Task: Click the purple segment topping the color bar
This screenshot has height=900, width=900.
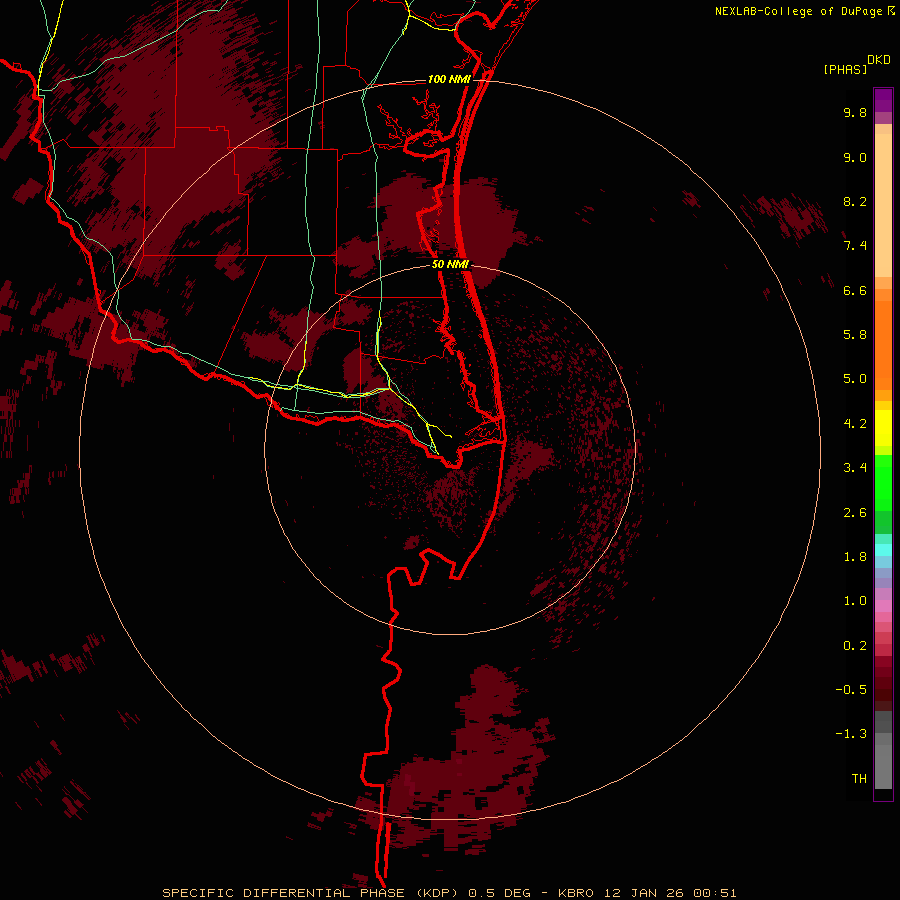Action: (x=883, y=100)
